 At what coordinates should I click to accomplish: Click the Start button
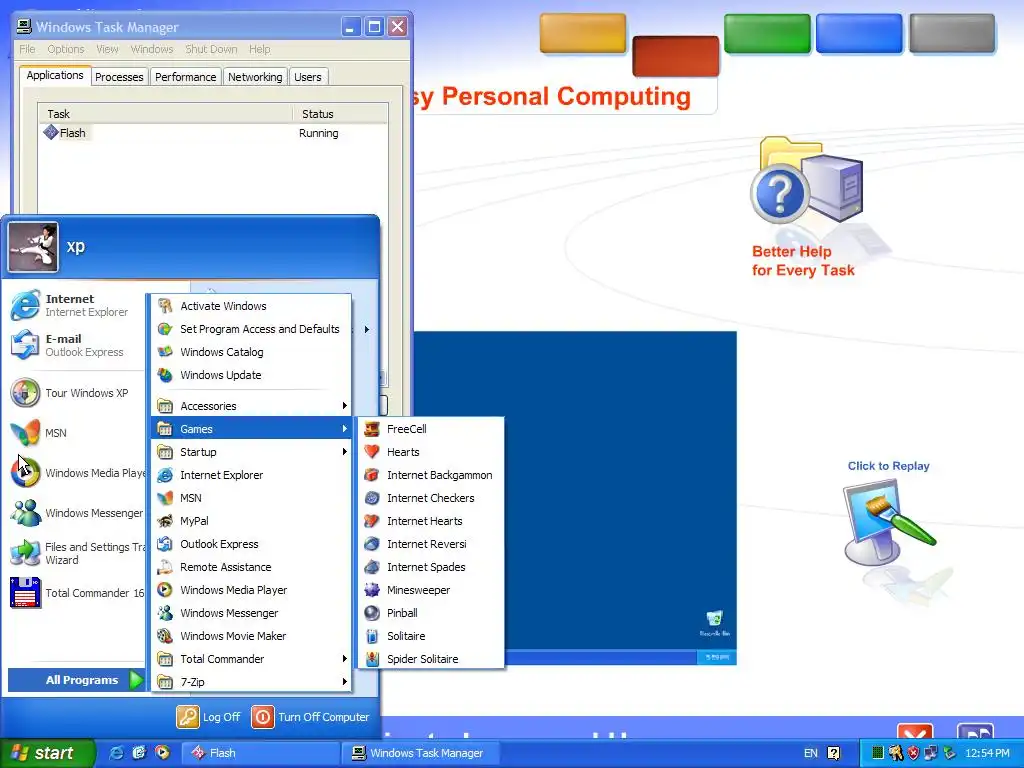(x=47, y=753)
